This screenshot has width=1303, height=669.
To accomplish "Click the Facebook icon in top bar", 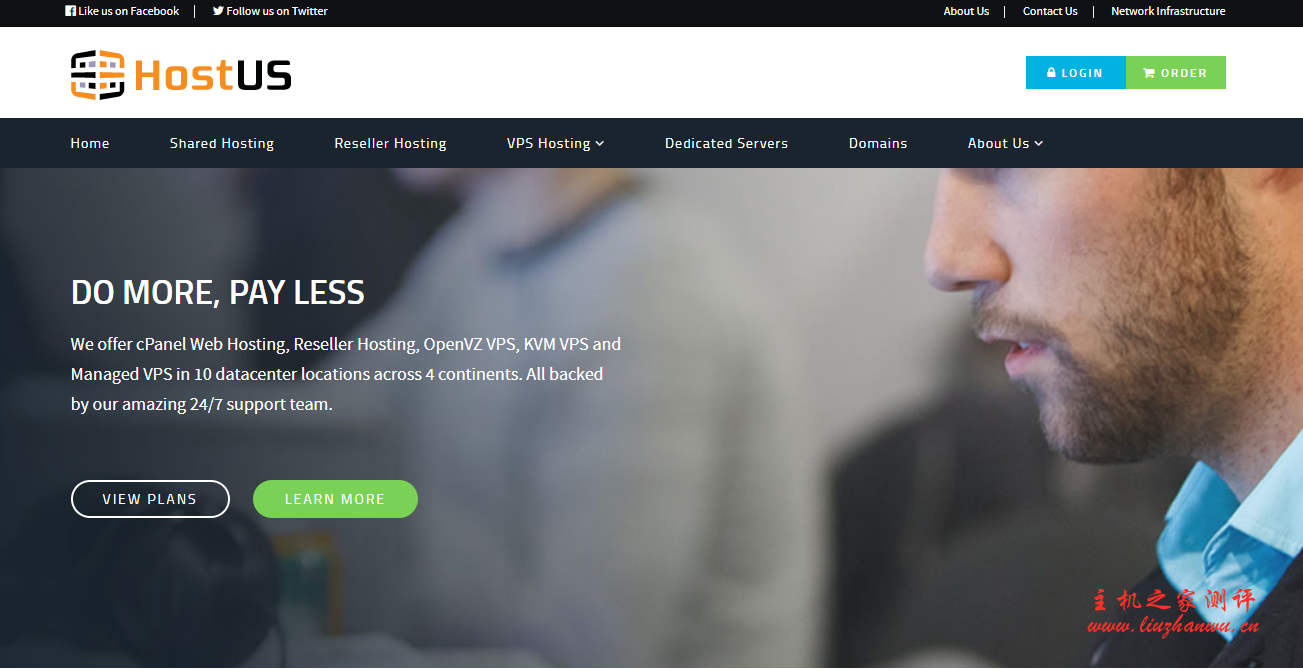I will click(x=70, y=11).
